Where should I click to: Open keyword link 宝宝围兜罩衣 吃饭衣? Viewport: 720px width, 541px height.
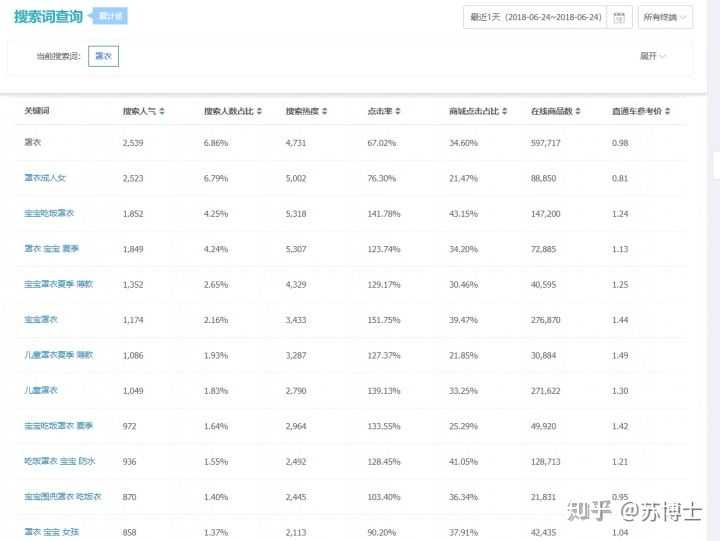62,496
